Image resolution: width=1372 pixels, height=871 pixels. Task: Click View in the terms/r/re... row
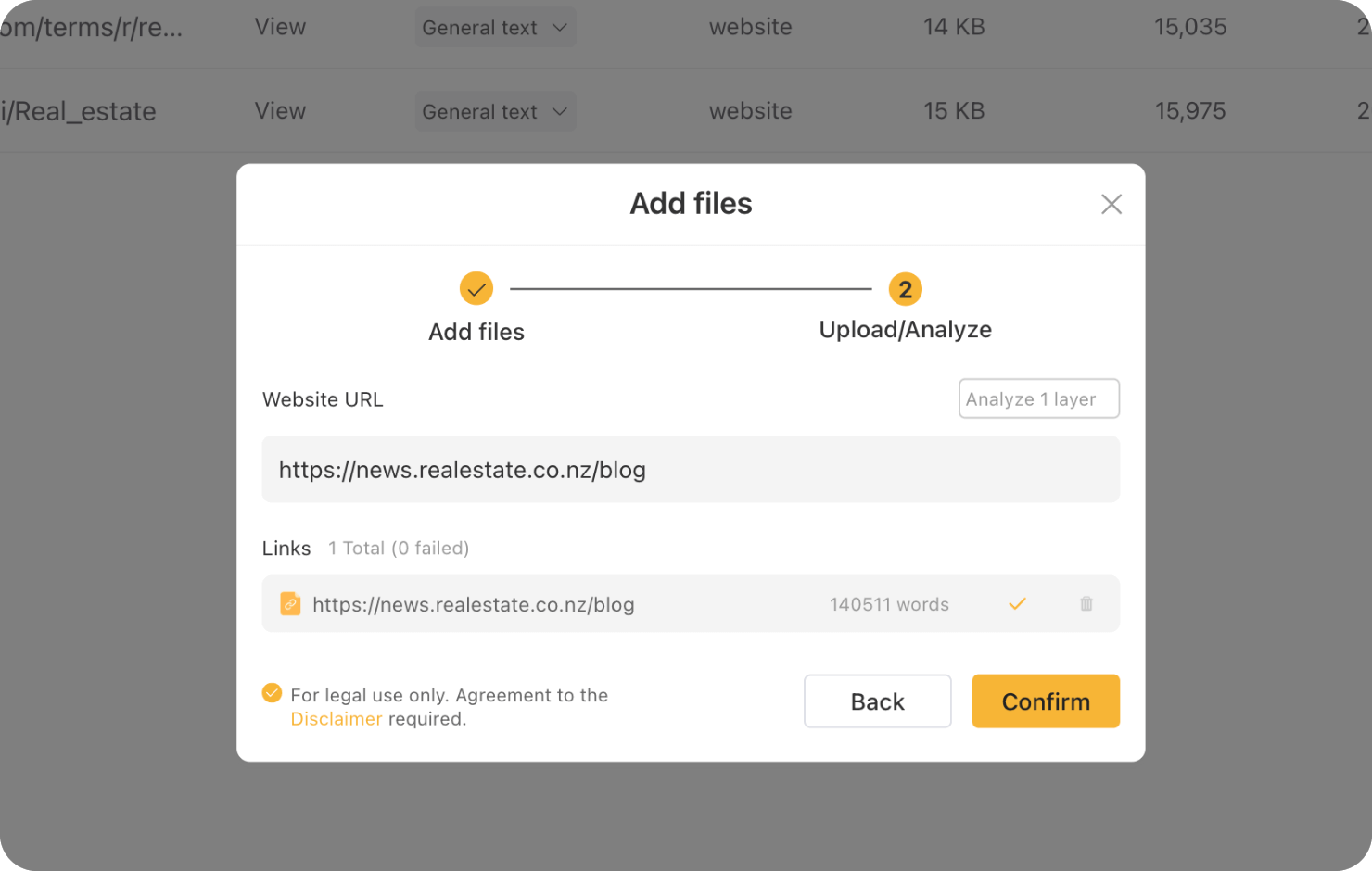click(x=280, y=27)
